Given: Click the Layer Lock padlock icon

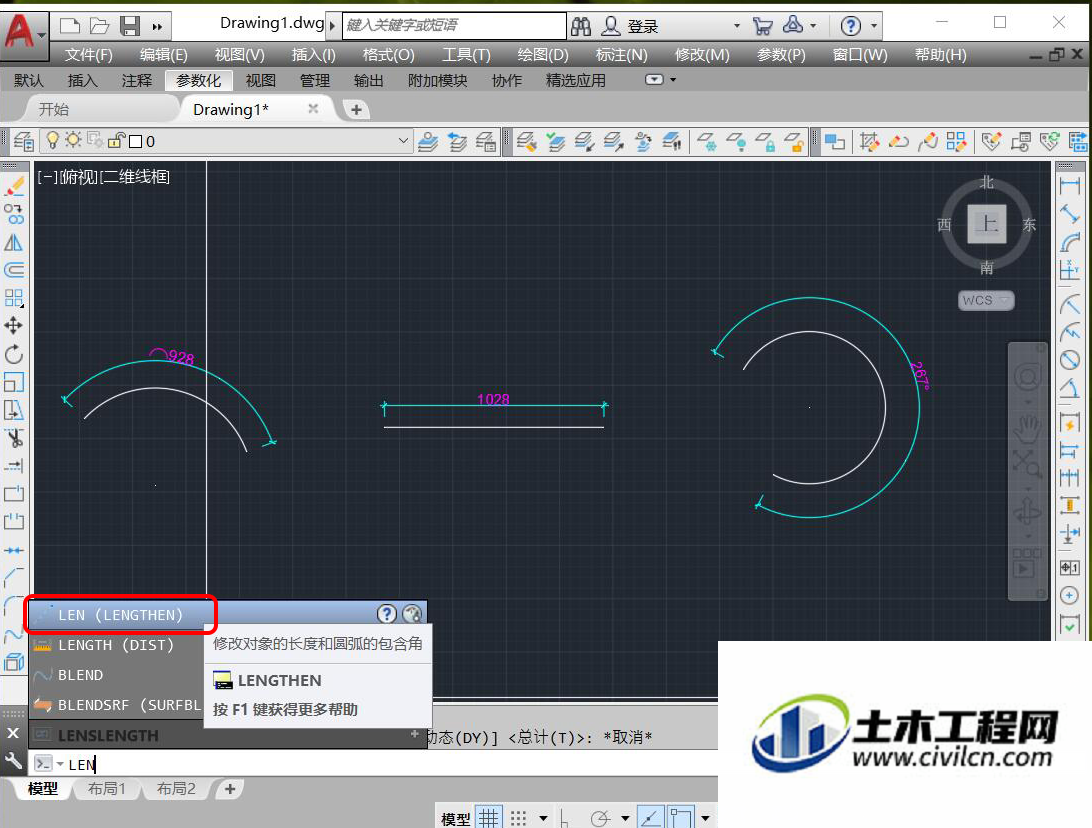Looking at the screenshot, I should [766, 142].
